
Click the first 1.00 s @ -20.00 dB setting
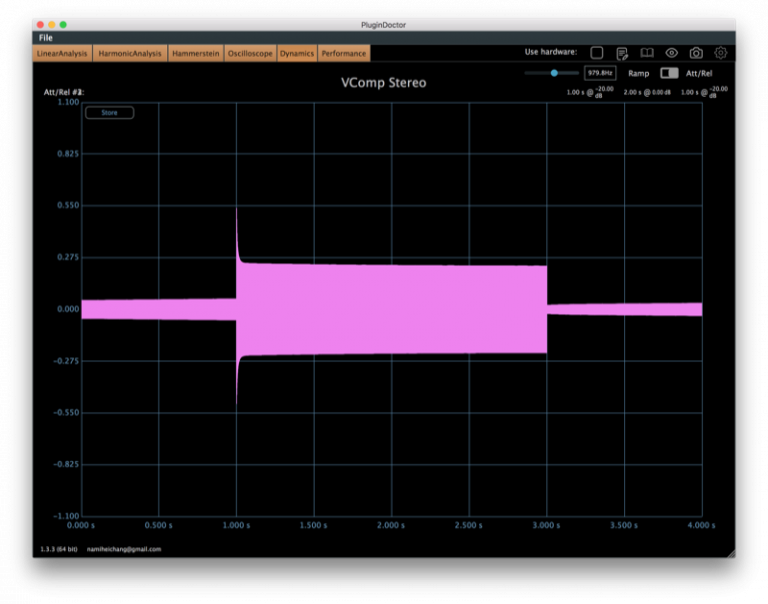pyautogui.click(x=586, y=92)
